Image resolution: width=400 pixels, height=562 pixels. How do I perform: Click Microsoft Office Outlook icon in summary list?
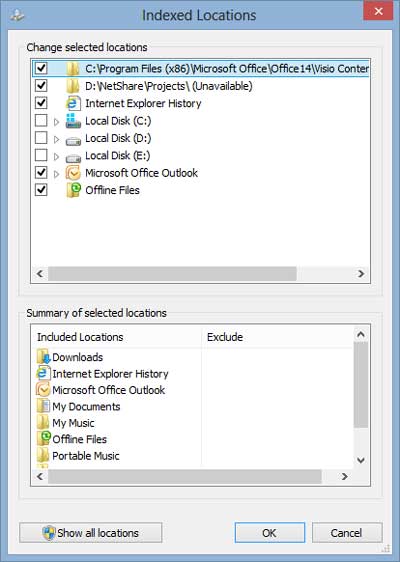43,390
